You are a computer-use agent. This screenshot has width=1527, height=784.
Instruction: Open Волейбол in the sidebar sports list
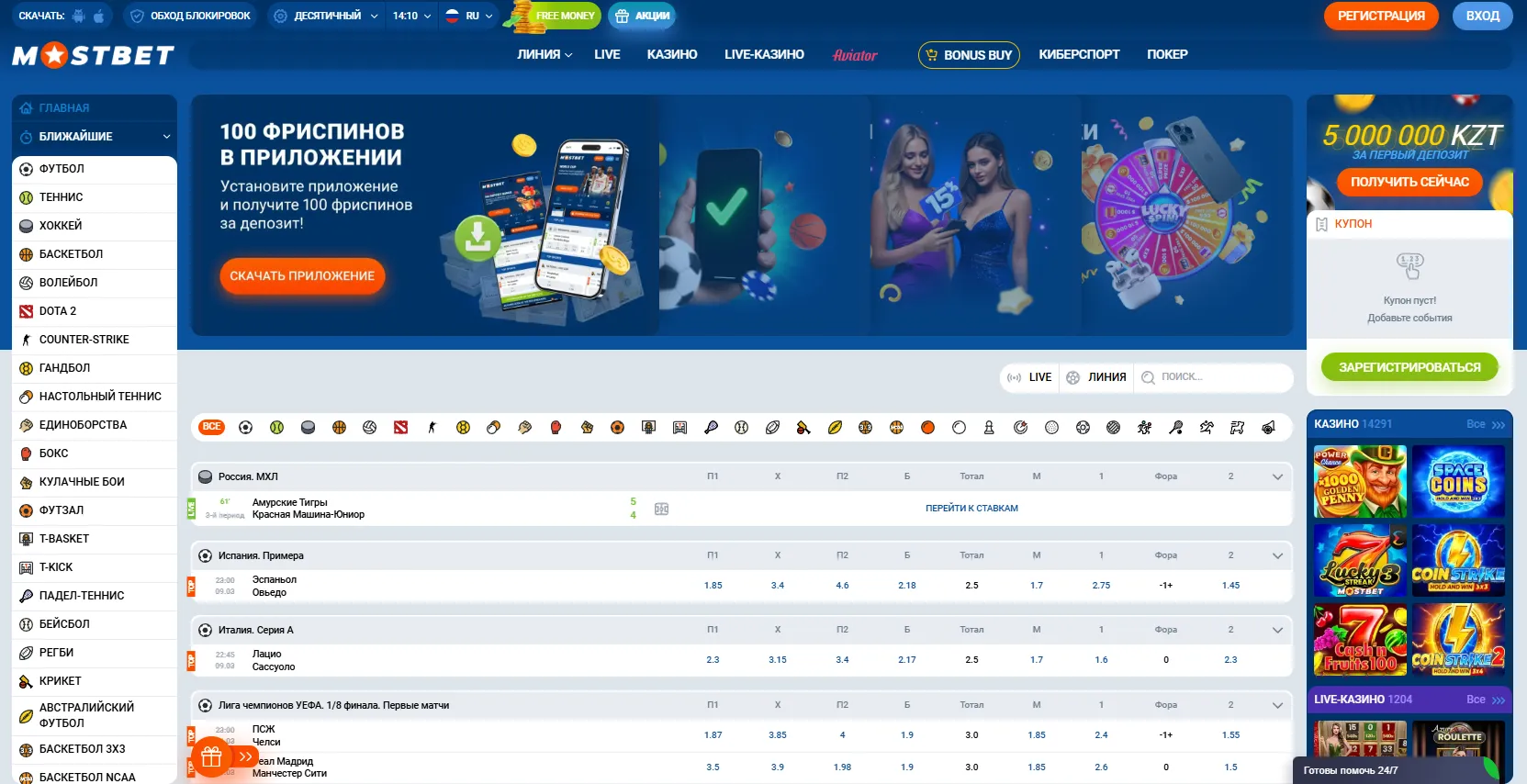pyautogui.click(x=94, y=283)
